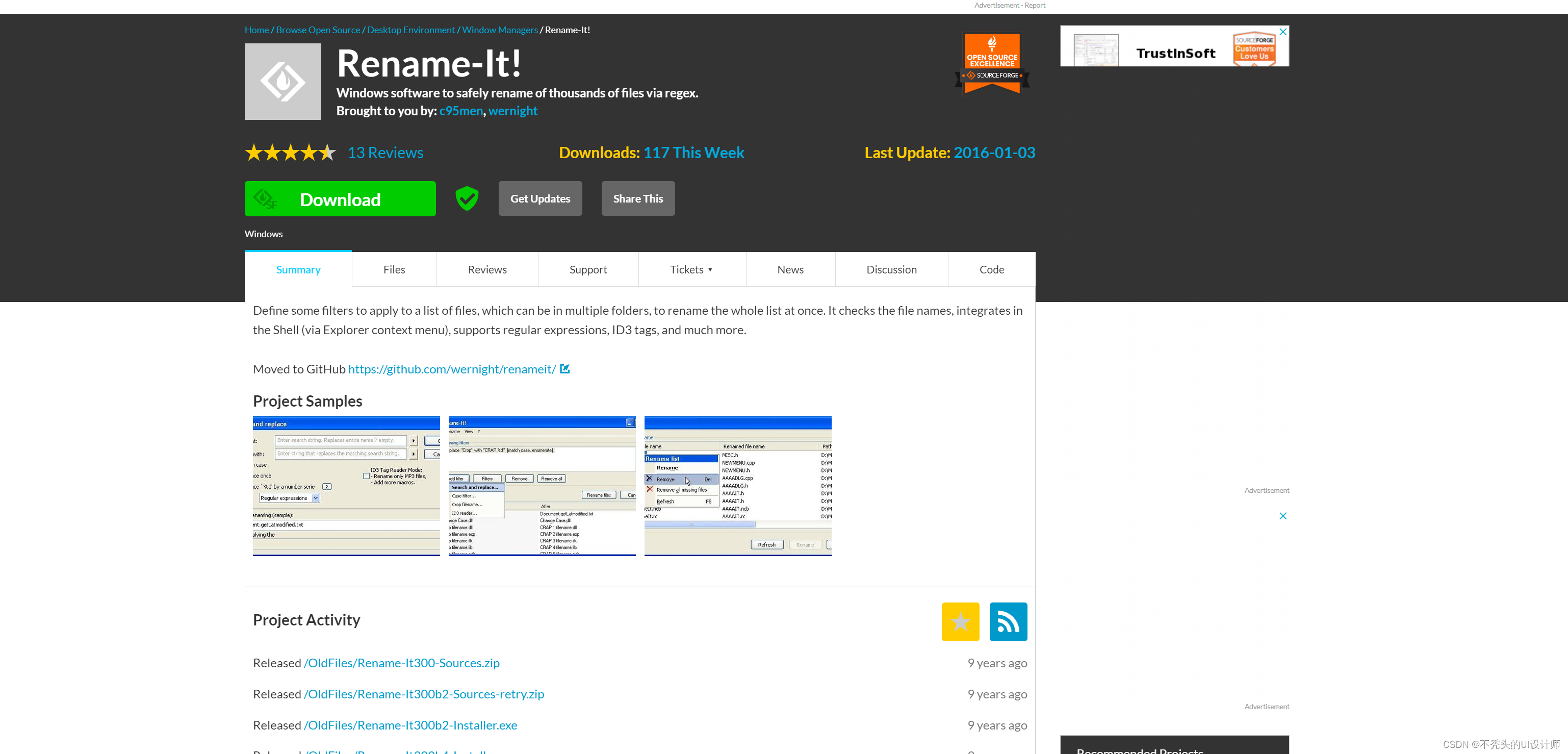Open author c95men profile link

tap(461, 111)
